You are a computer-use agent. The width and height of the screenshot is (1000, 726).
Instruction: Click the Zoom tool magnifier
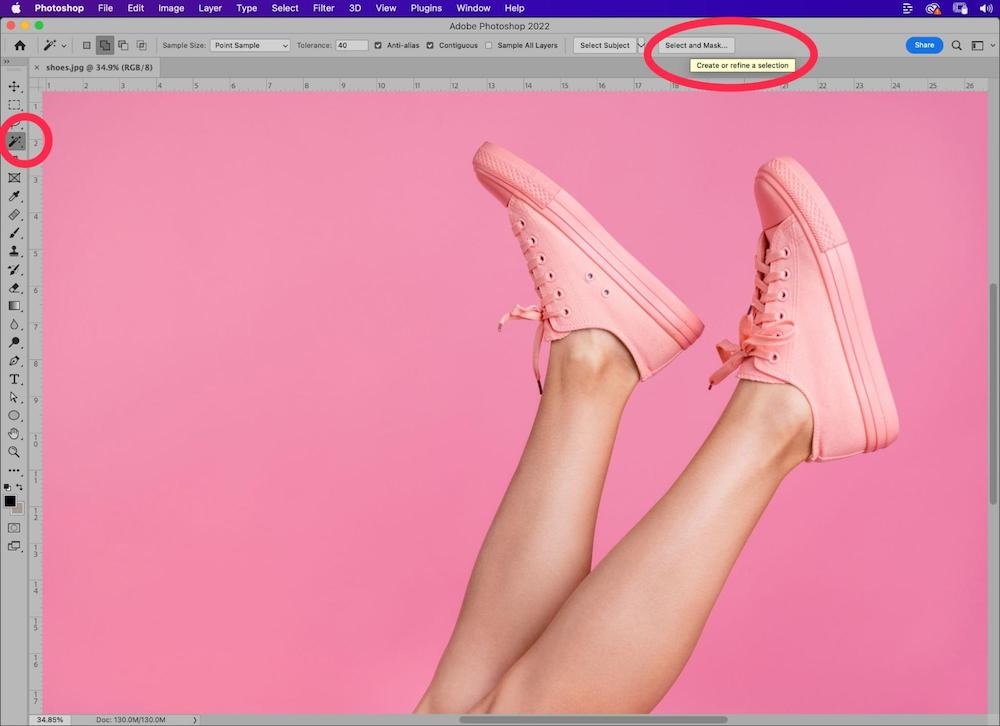15,452
